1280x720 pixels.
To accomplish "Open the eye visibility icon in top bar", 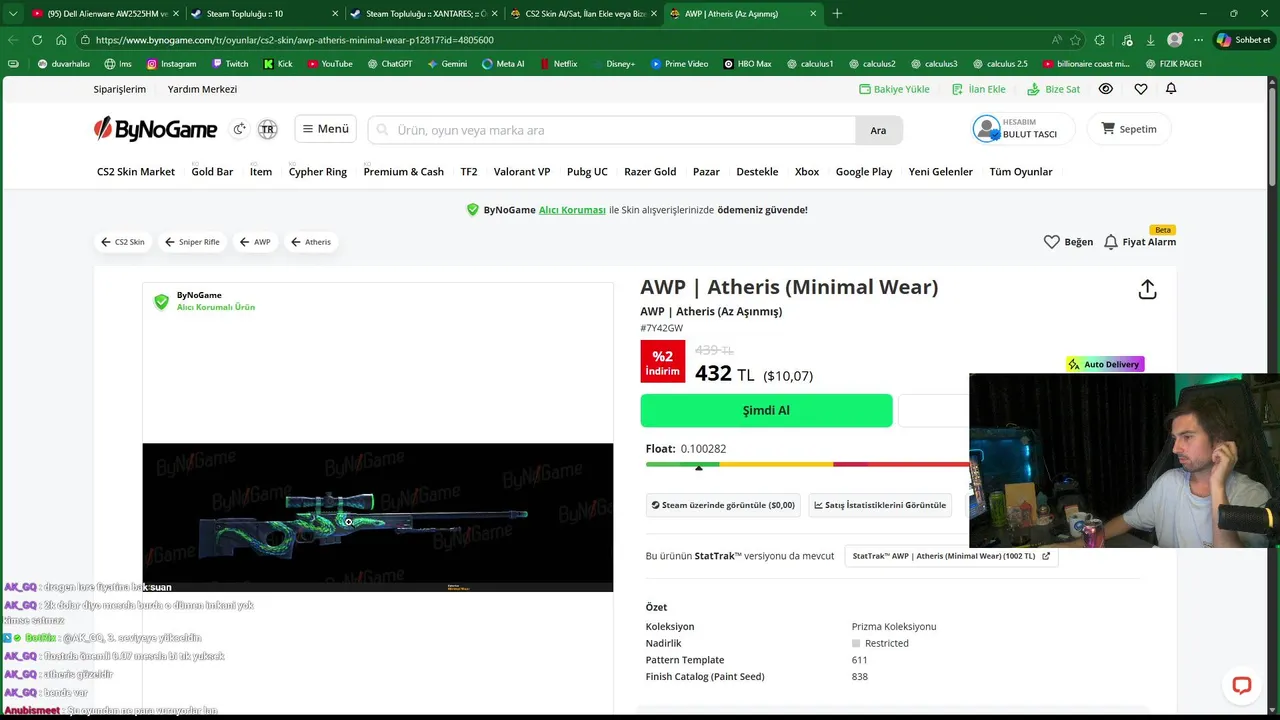I will coord(1106,89).
